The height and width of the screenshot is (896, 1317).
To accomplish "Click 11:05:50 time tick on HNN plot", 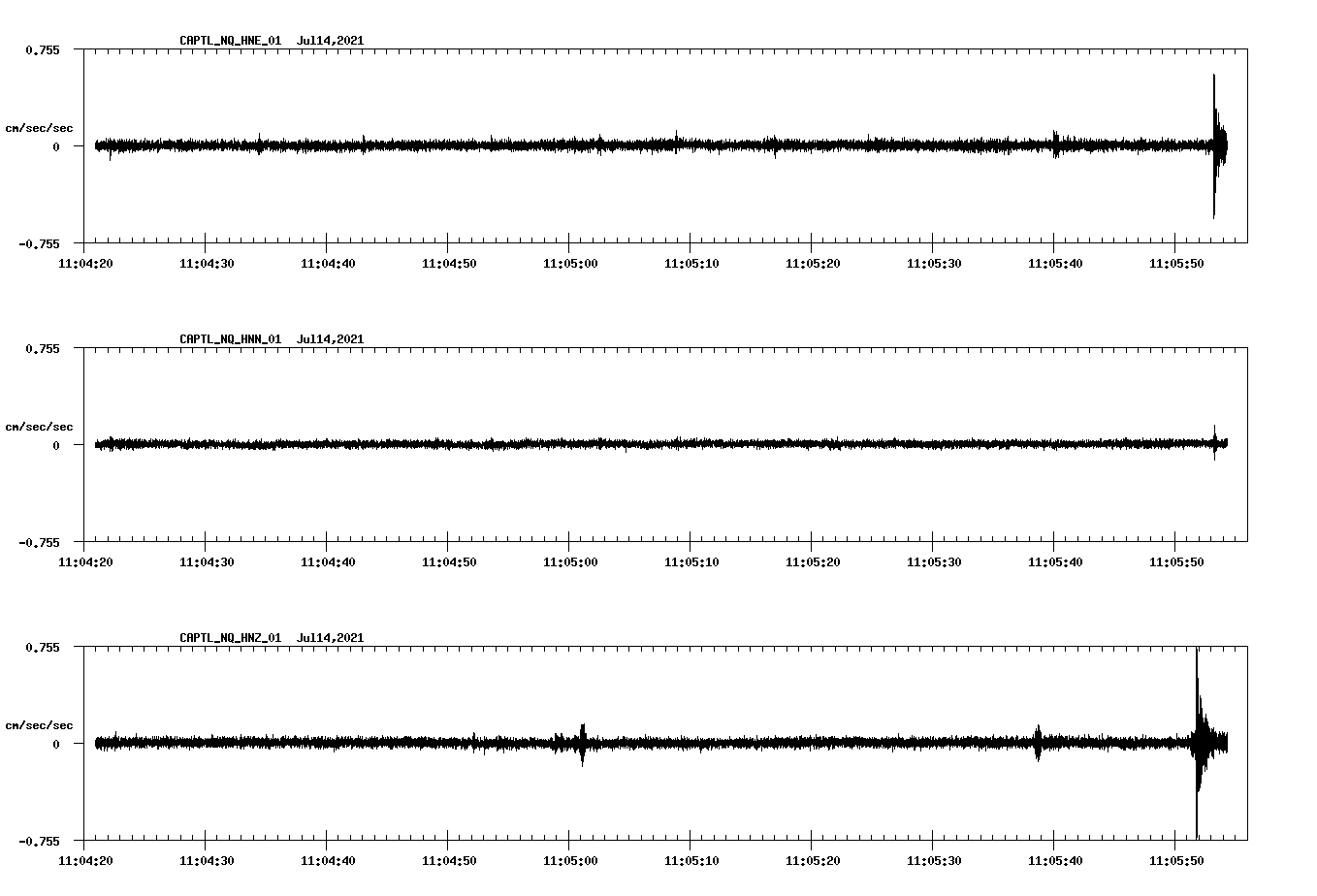I will click(x=1175, y=561).
